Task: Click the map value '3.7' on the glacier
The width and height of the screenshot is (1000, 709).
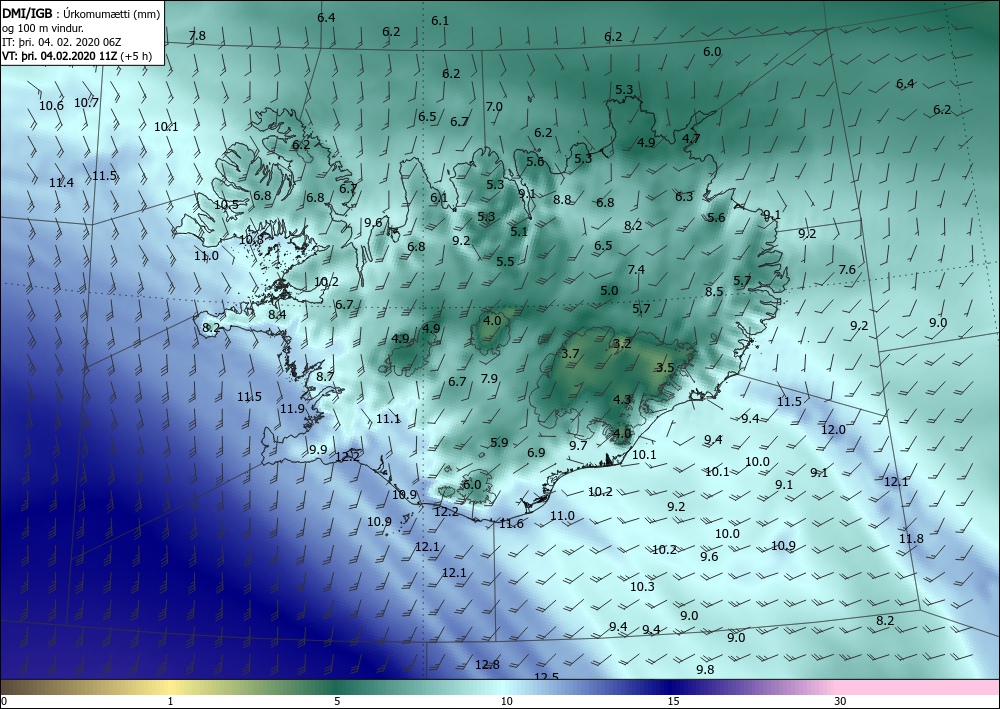Action: [x=570, y=354]
